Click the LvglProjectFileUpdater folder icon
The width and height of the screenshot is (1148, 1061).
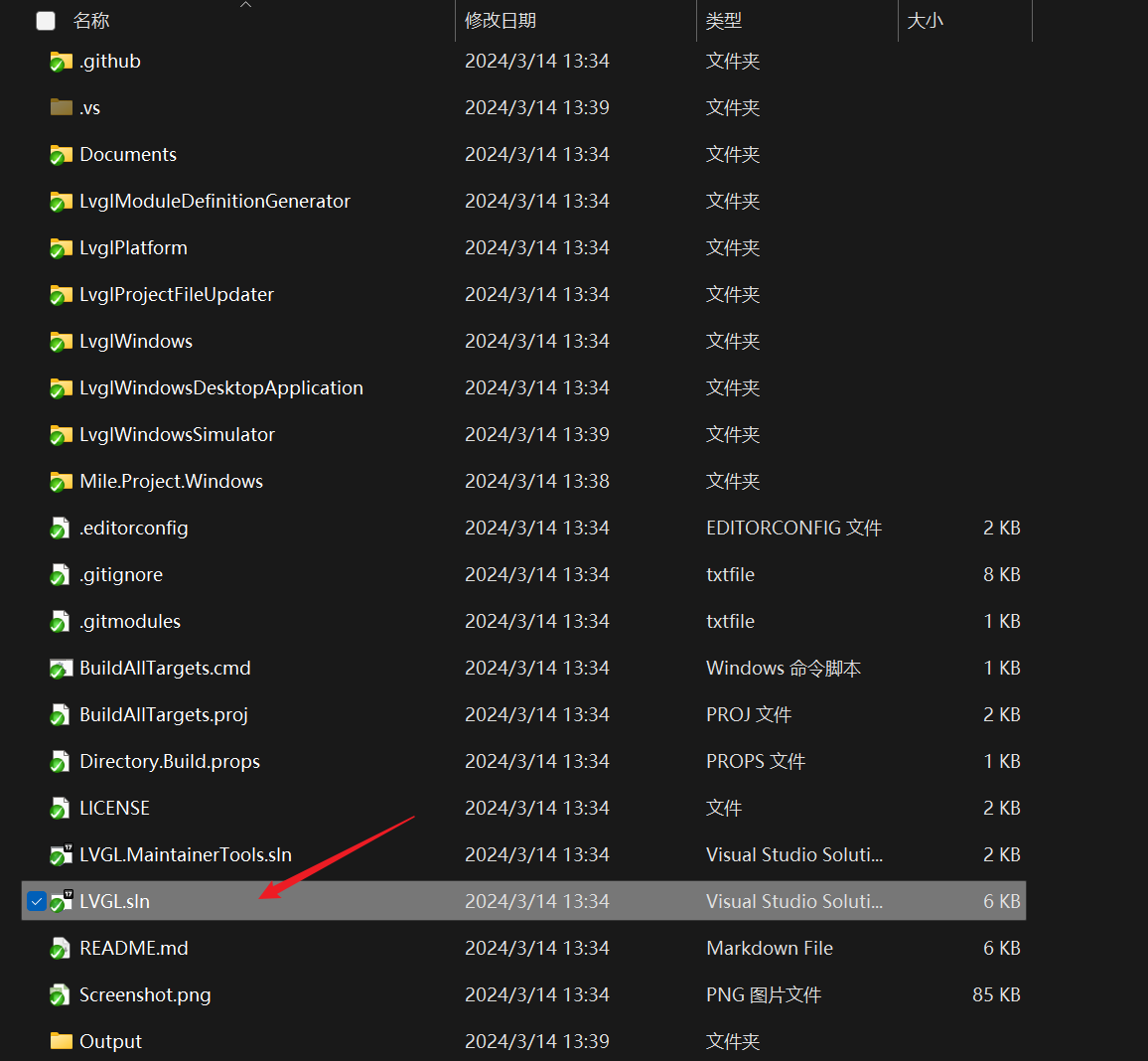pos(61,294)
